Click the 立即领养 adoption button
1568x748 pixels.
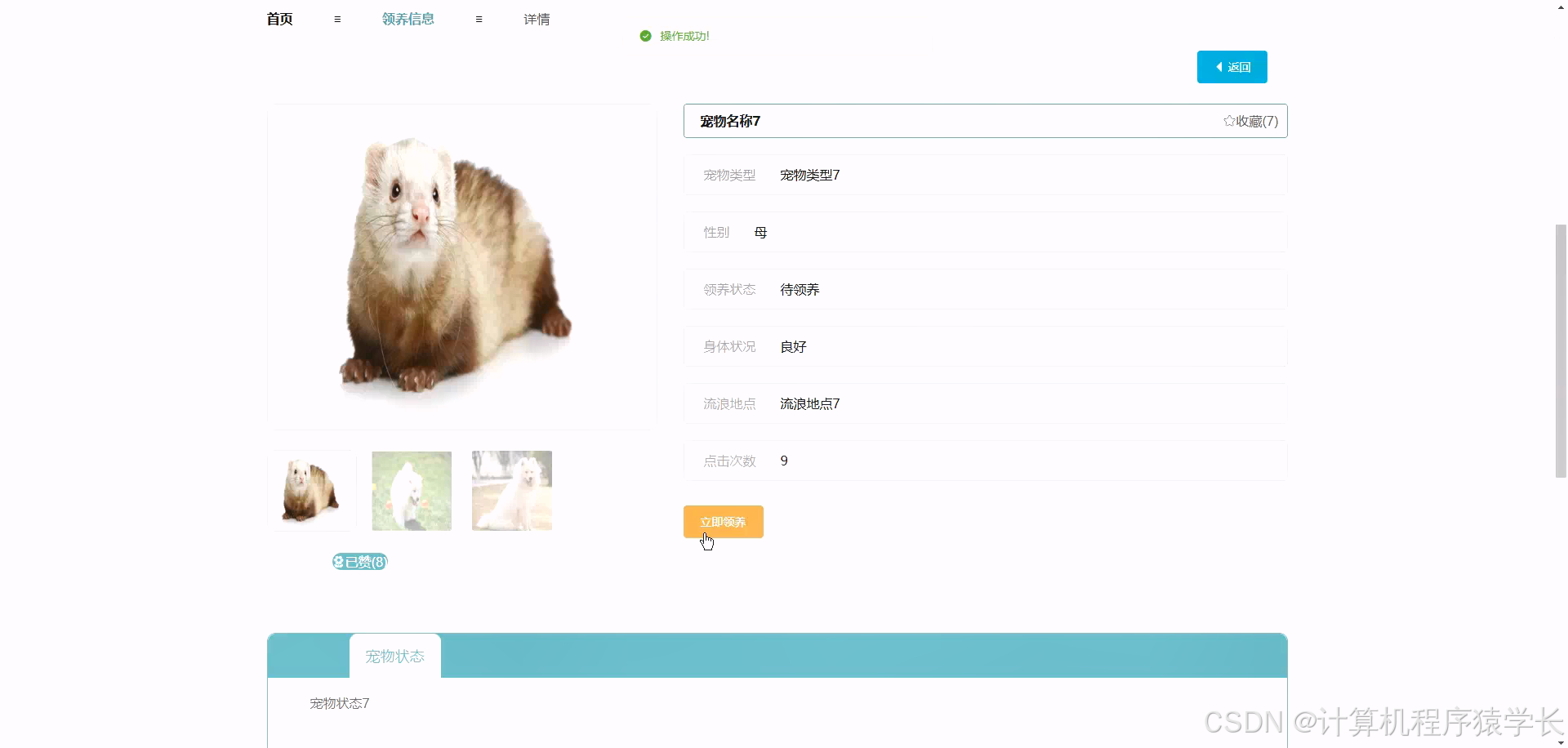tap(723, 521)
